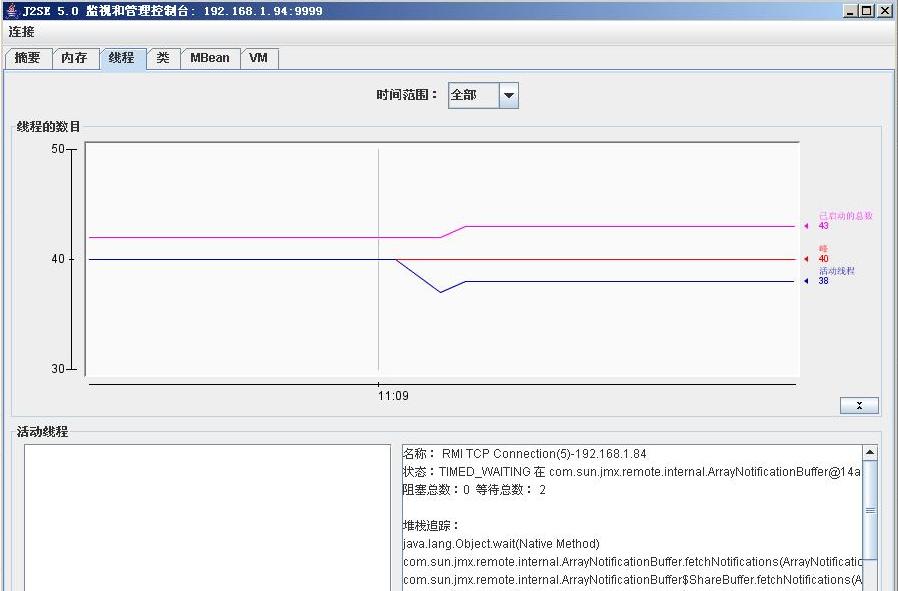The width and height of the screenshot is (898, 591).
Task: Click the empty active threads list box
Action: [207, 517]
